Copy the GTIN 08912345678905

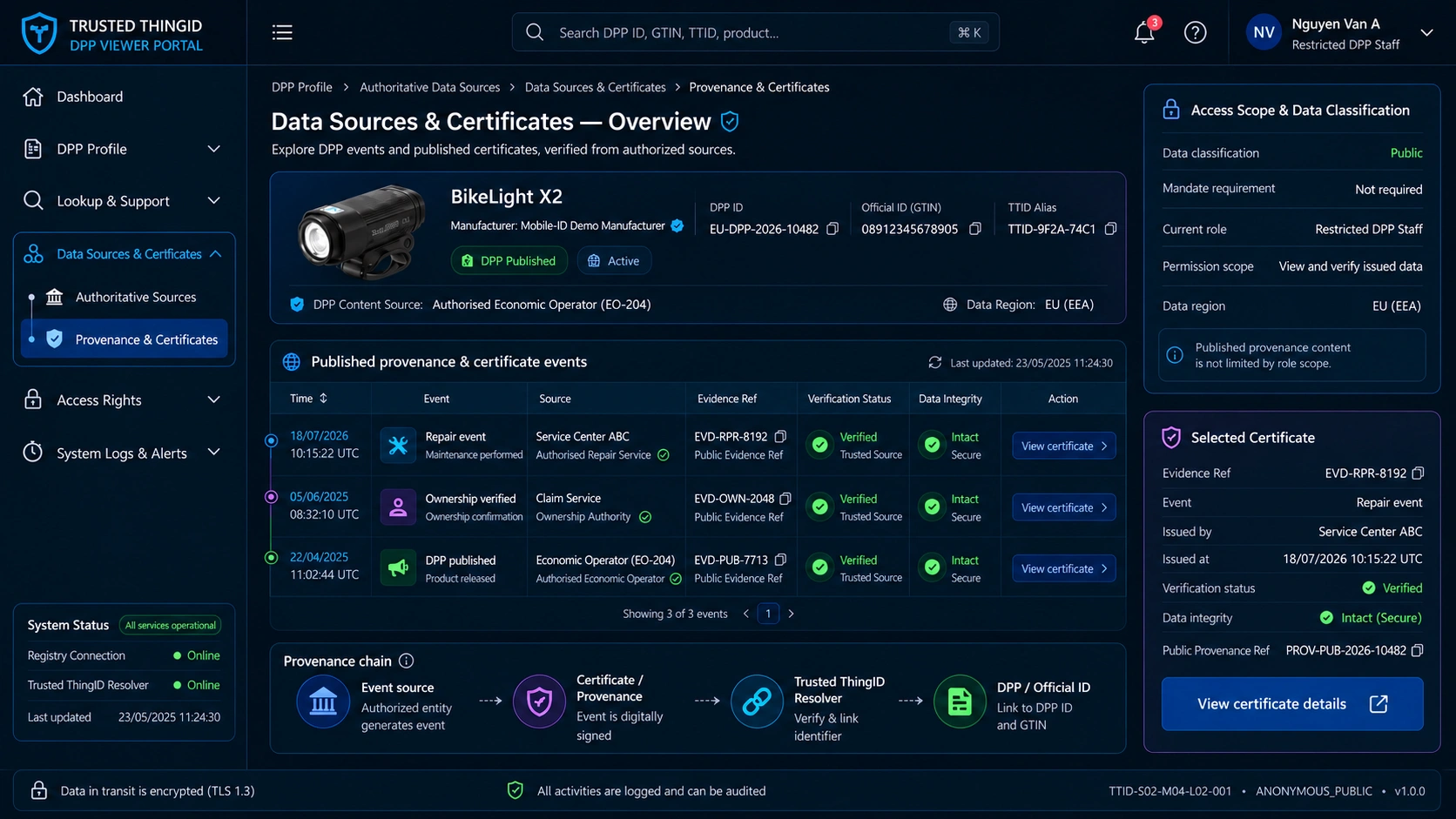(x=975, y=229)
